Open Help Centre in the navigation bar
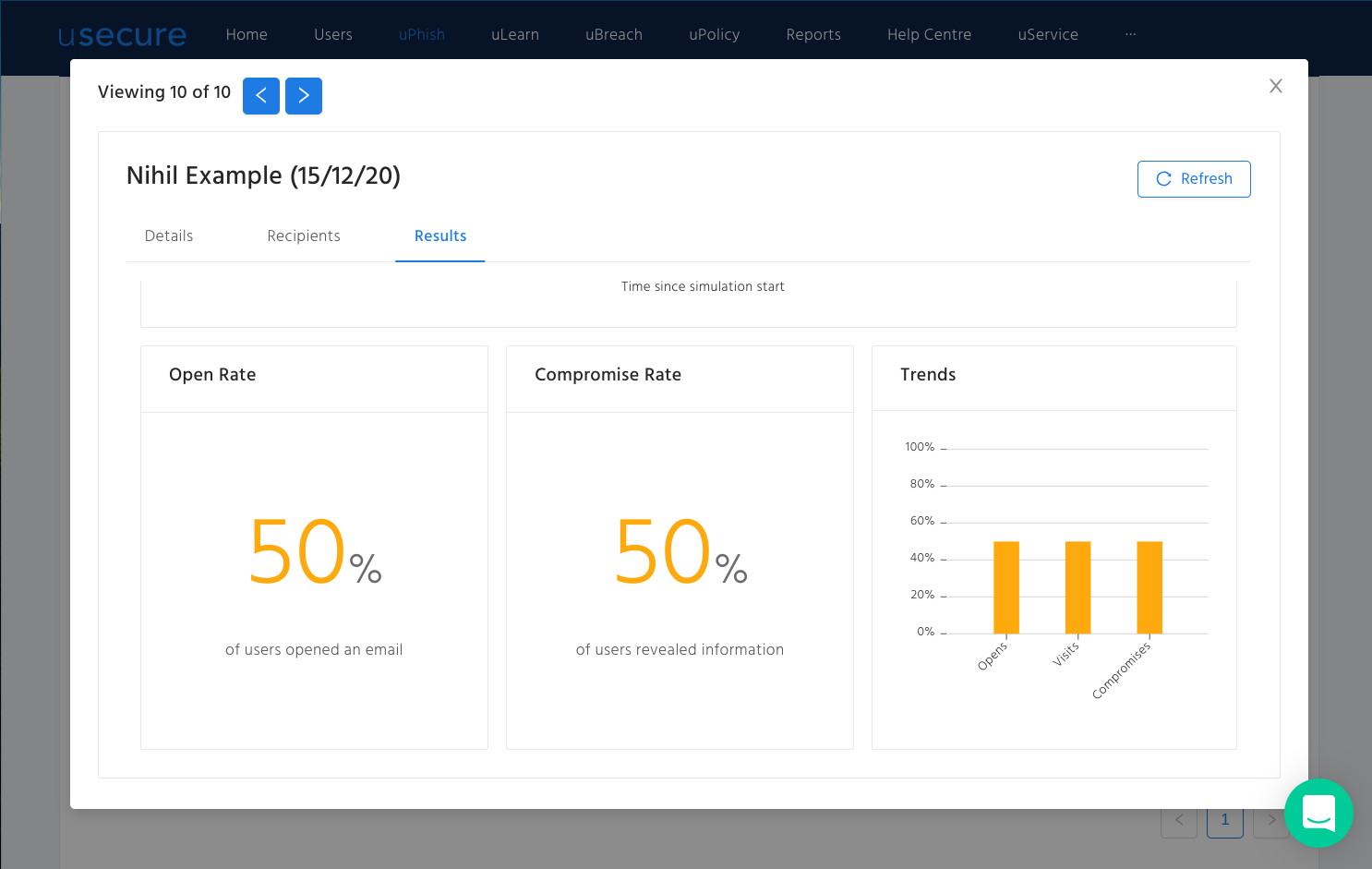The height and width of the screenshot is (869, 1372). pyautogui.click(x=929, y=35)
